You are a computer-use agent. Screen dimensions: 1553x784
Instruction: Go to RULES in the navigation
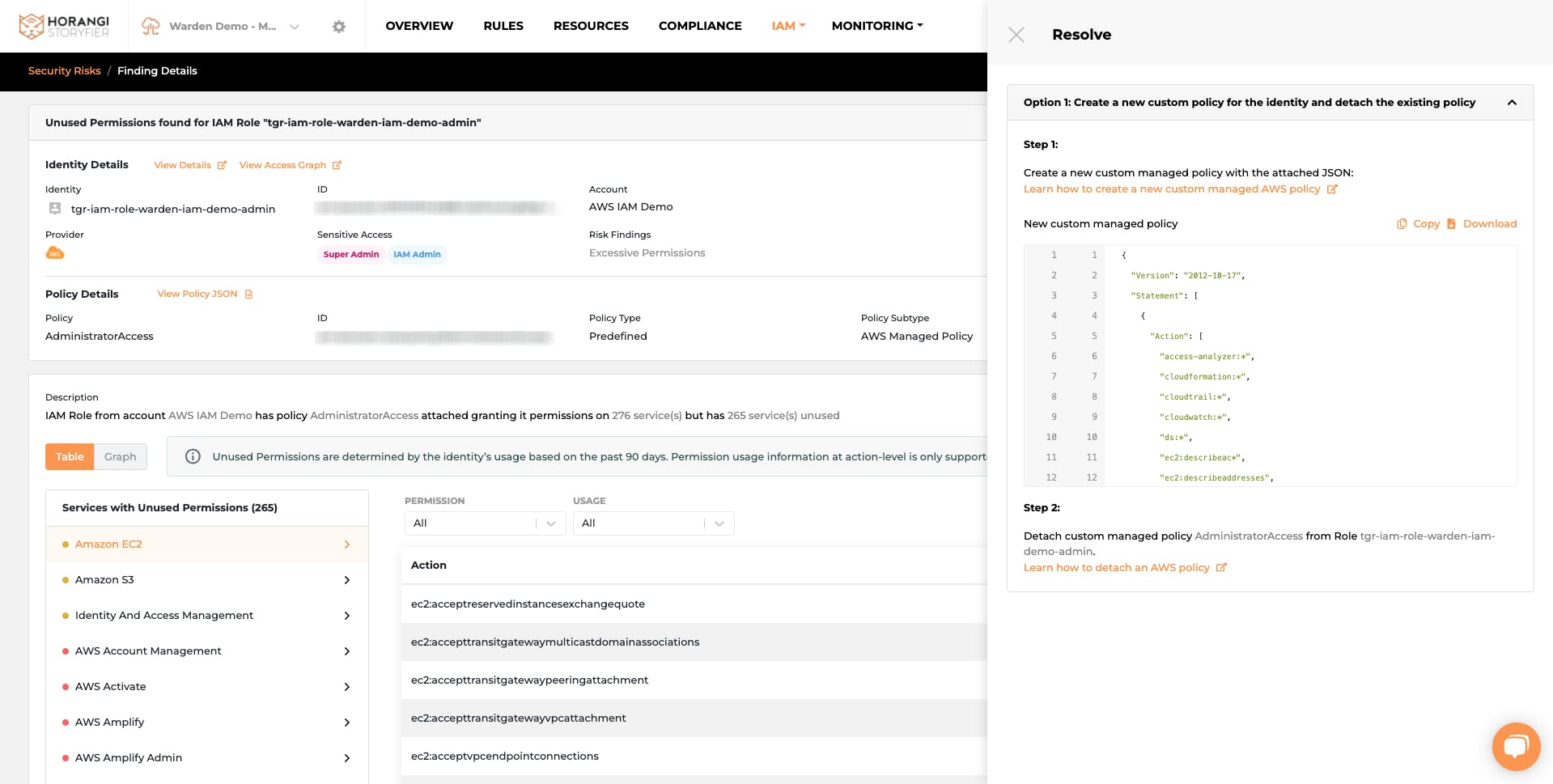tap(503, 26)
